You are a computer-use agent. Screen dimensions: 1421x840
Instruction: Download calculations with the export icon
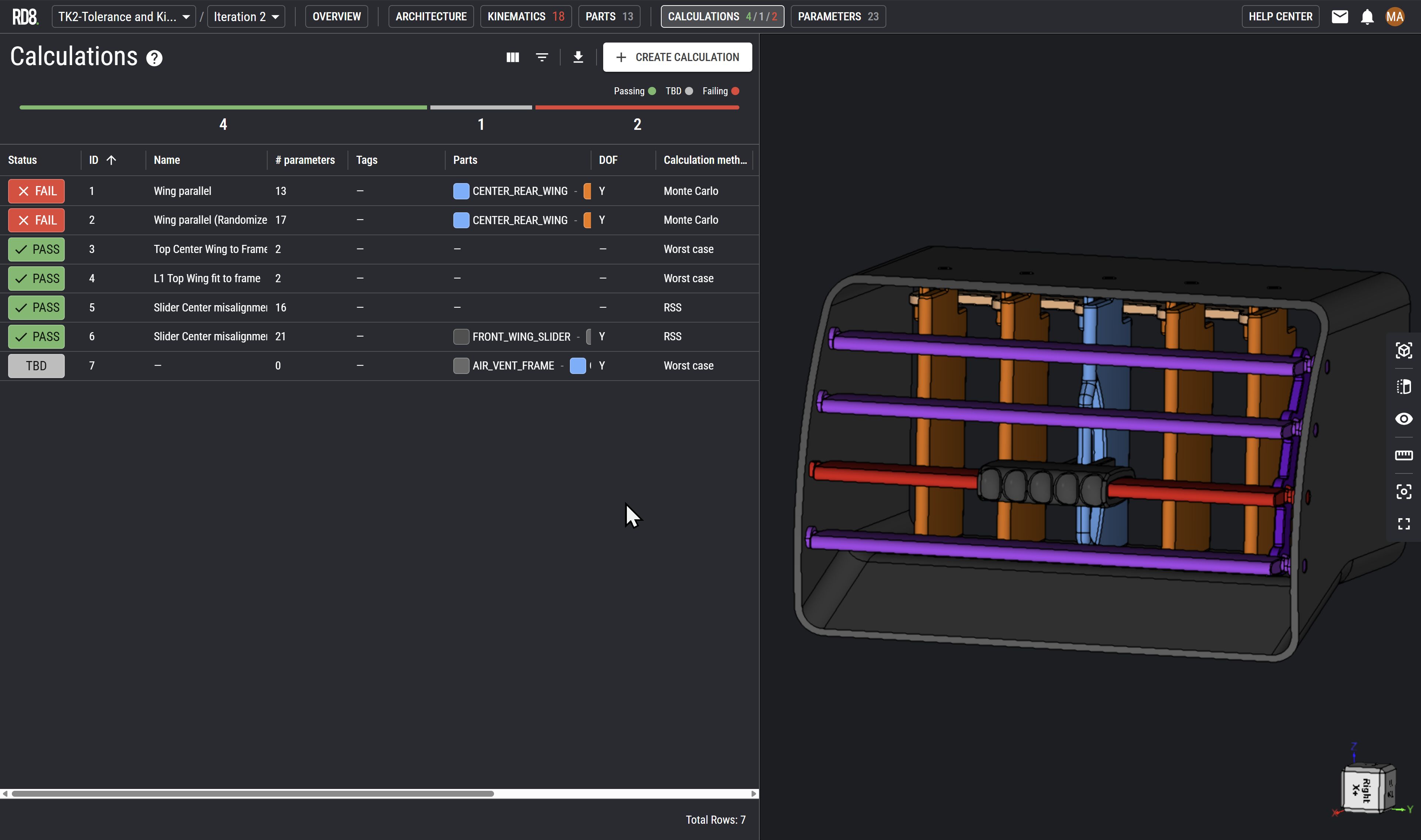pos(578,57)
